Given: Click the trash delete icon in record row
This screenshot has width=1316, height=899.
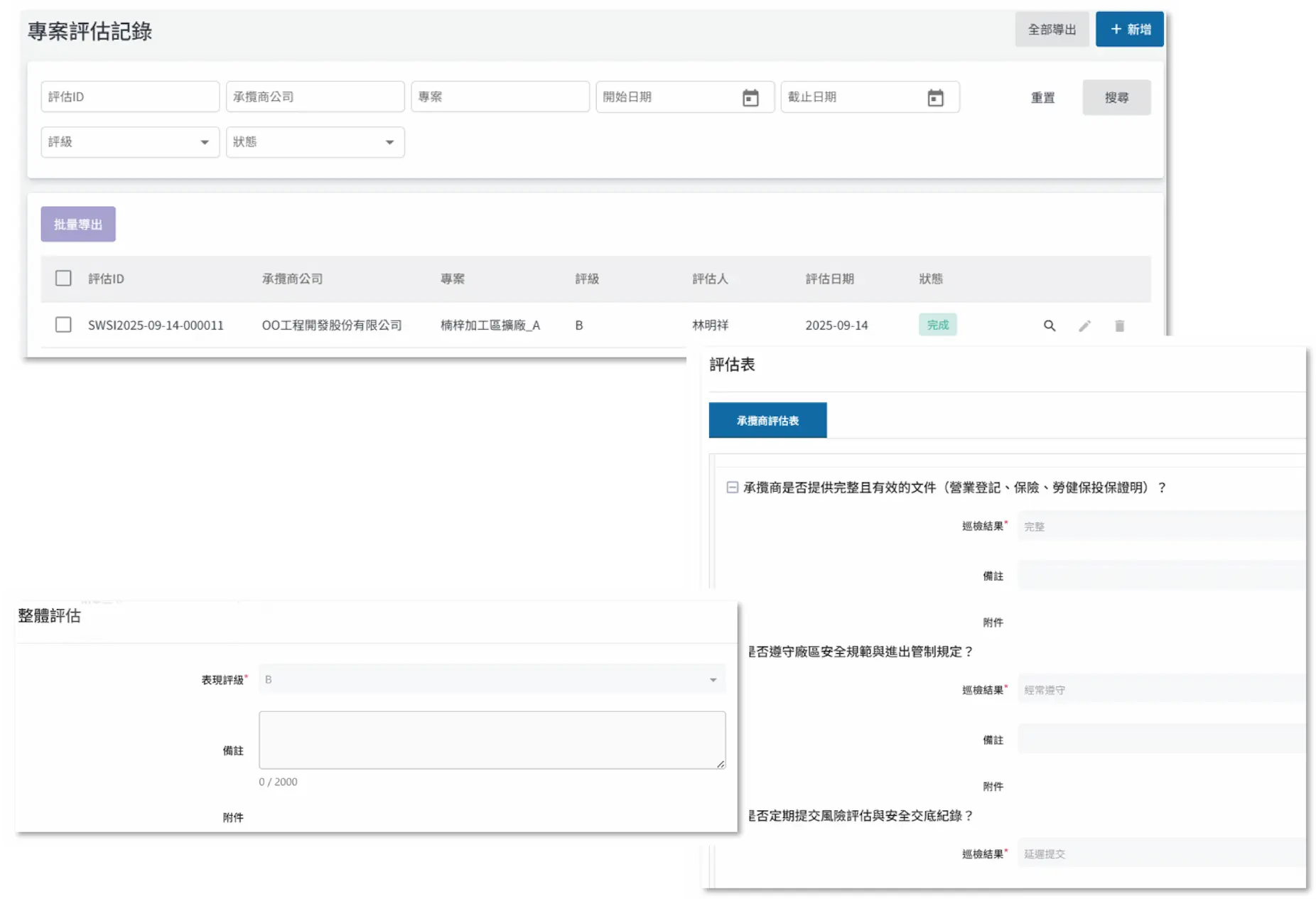Looking at the screenshot, I should pyautogui.click(x=1119, y=325).
